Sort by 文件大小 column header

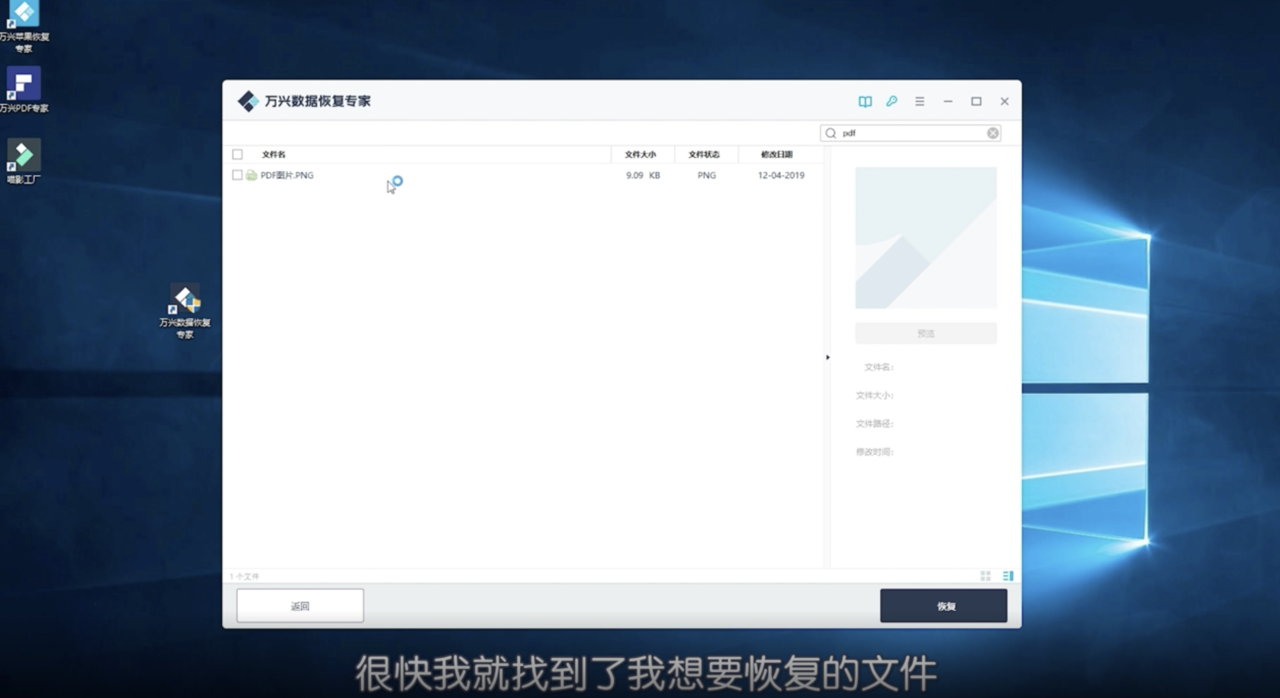[641, 155]
